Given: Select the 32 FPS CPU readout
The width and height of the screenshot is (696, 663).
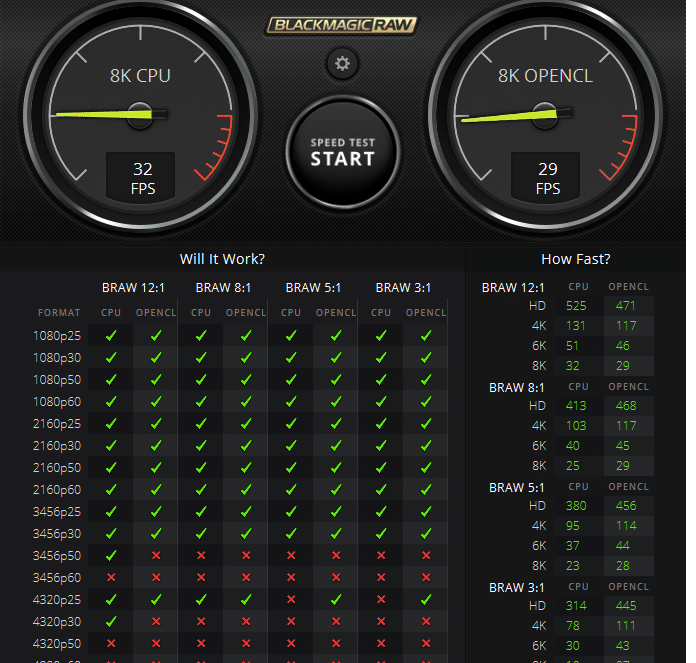Looking at the screenshot, I should pyautogui.click(x=140, y=178).
